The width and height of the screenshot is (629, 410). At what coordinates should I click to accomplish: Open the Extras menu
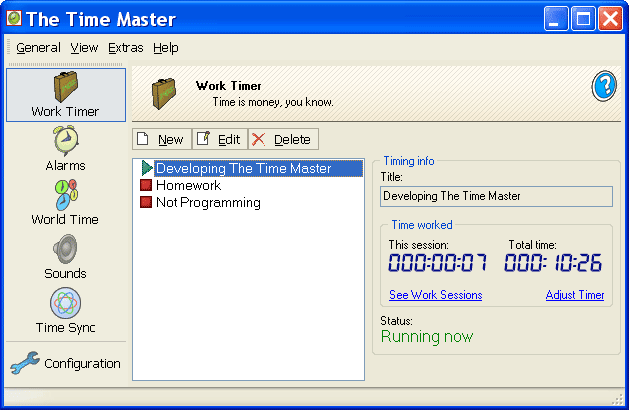pyautogui.click(x=125, y=47)
